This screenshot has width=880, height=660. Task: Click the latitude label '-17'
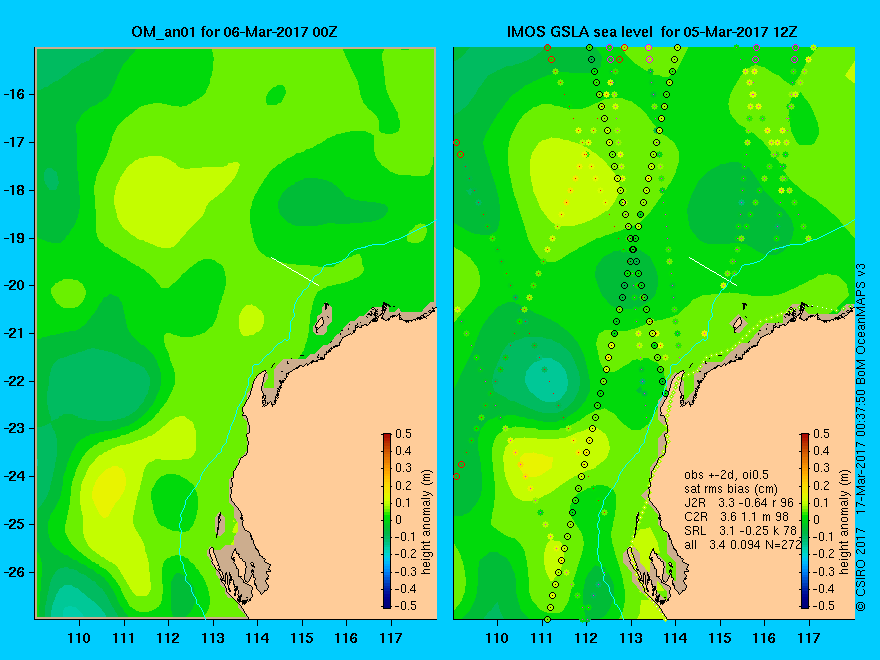point(12,142)
